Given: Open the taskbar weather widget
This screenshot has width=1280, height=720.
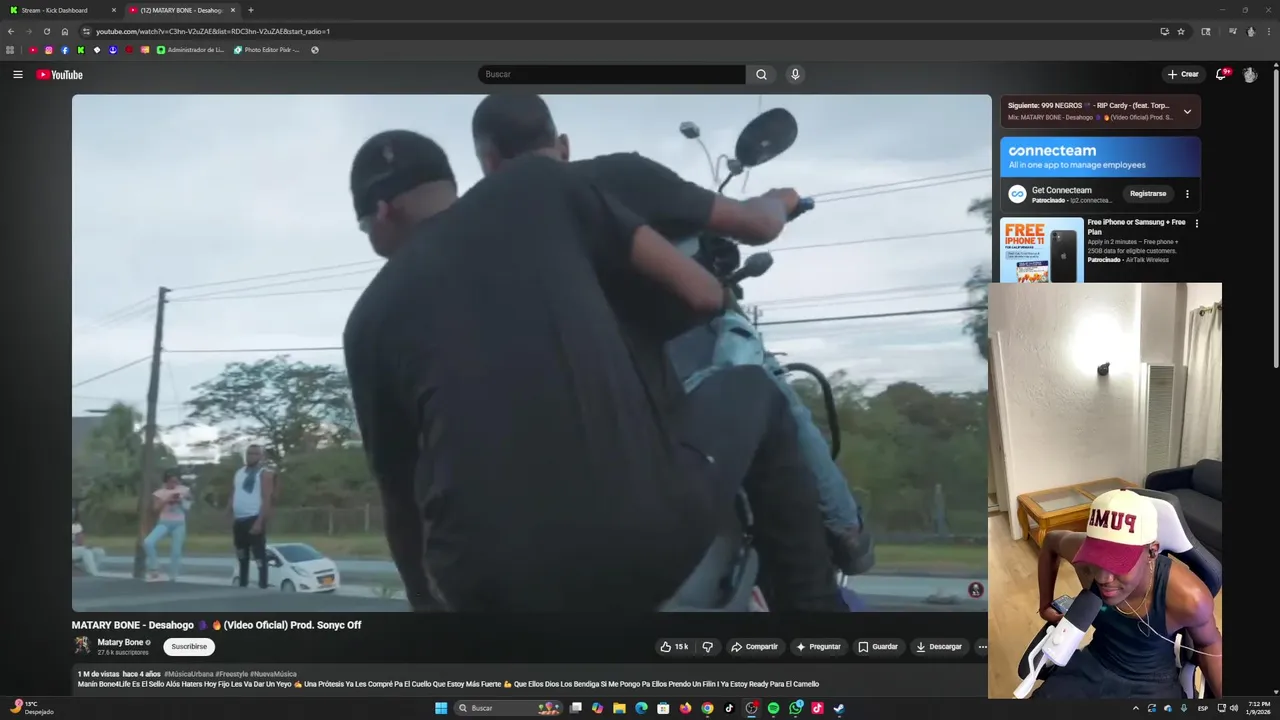Looking at the screenshot, I should [30, 708].
